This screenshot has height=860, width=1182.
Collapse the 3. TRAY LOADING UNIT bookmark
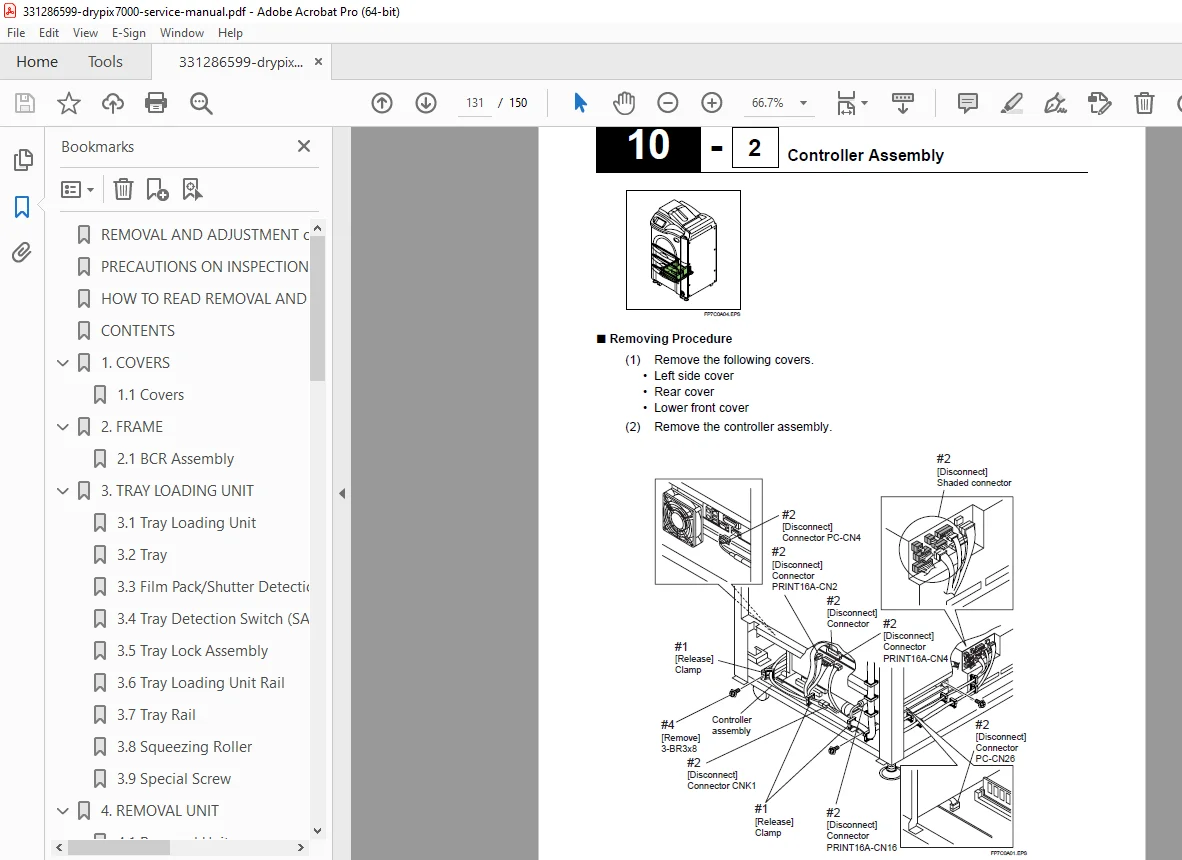coord(63,491)
